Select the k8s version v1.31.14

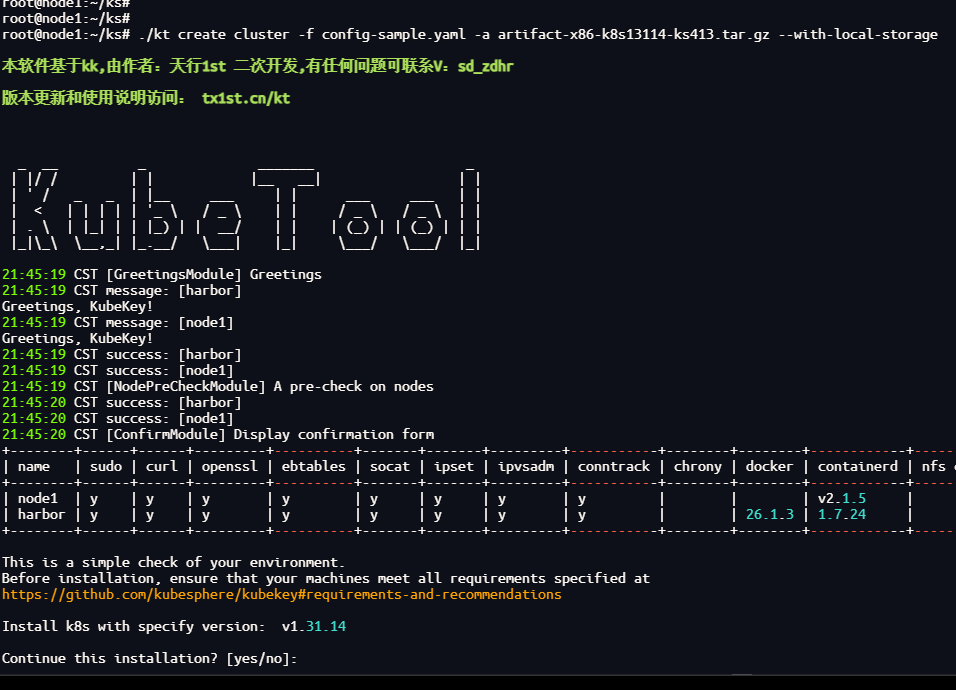314,627
